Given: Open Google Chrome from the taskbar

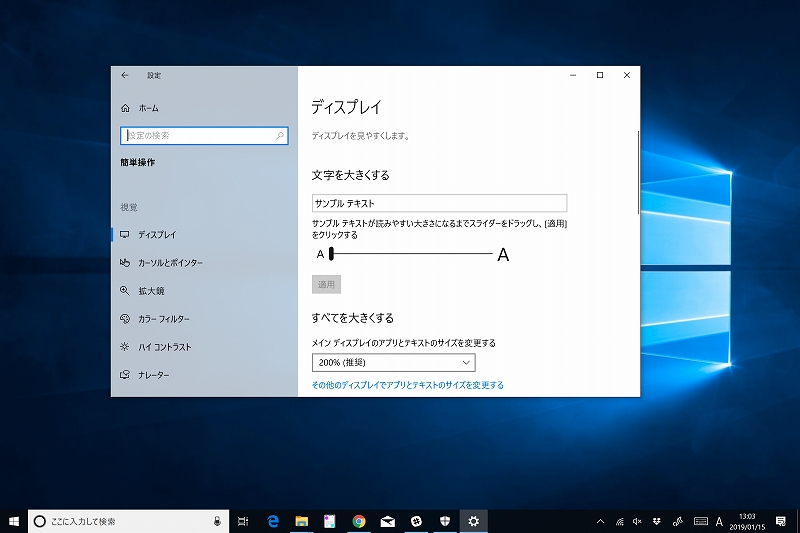Looking at the screenshot, I should (x=359, y=521).
